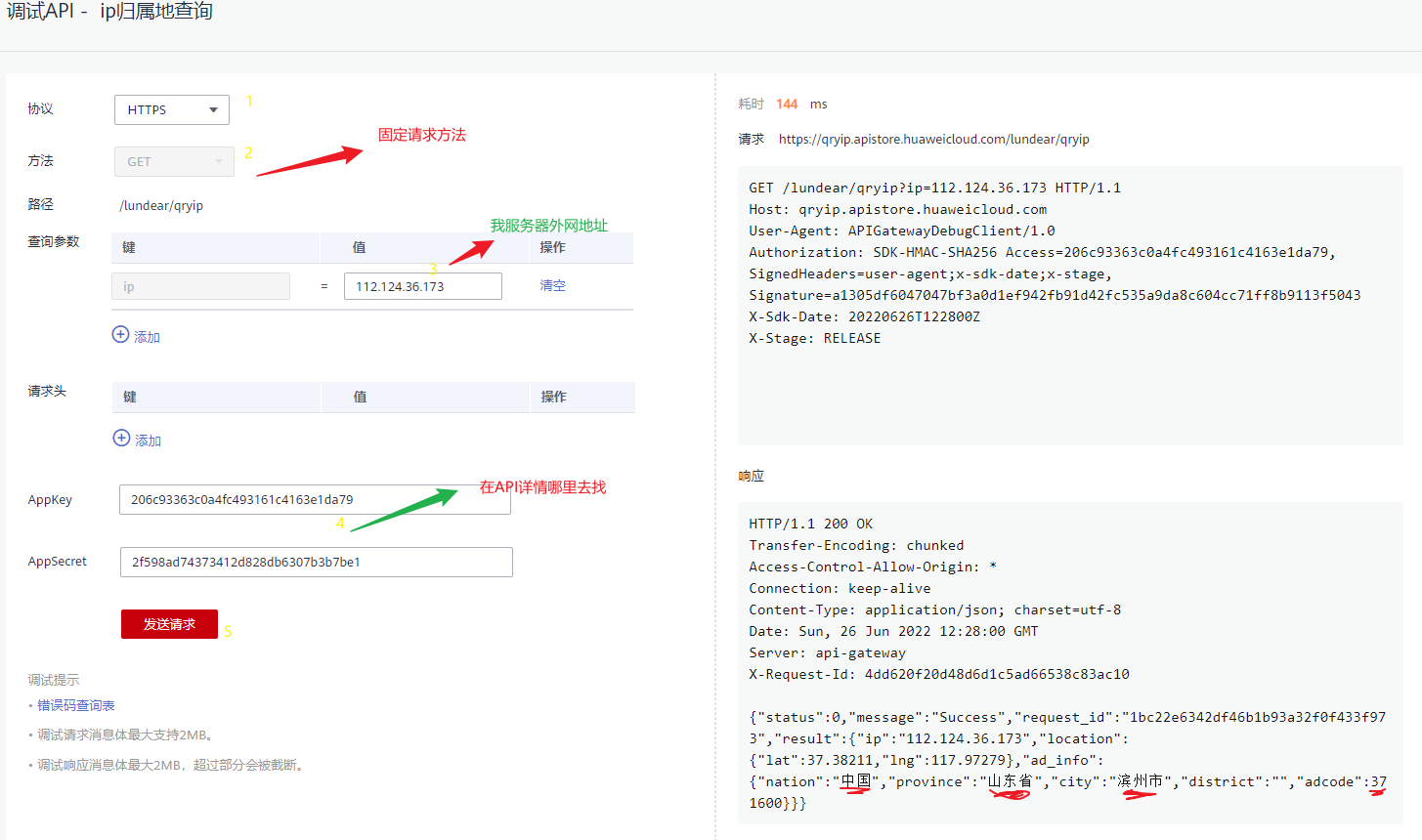The width and height of the screenshot is (1422, 840).
Task: Click the AppKey input field
Action: point(315,499)
